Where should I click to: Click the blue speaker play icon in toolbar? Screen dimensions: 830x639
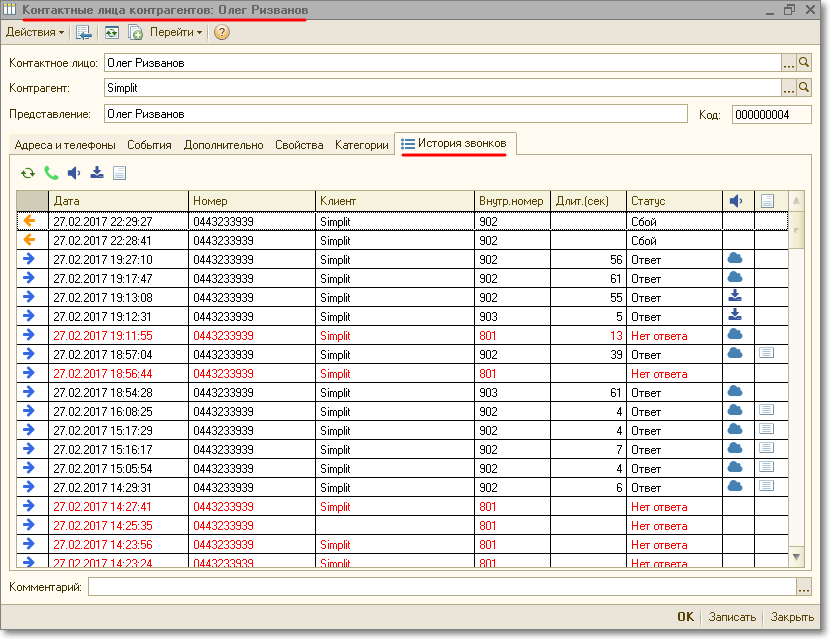click(x=74, y=173)
